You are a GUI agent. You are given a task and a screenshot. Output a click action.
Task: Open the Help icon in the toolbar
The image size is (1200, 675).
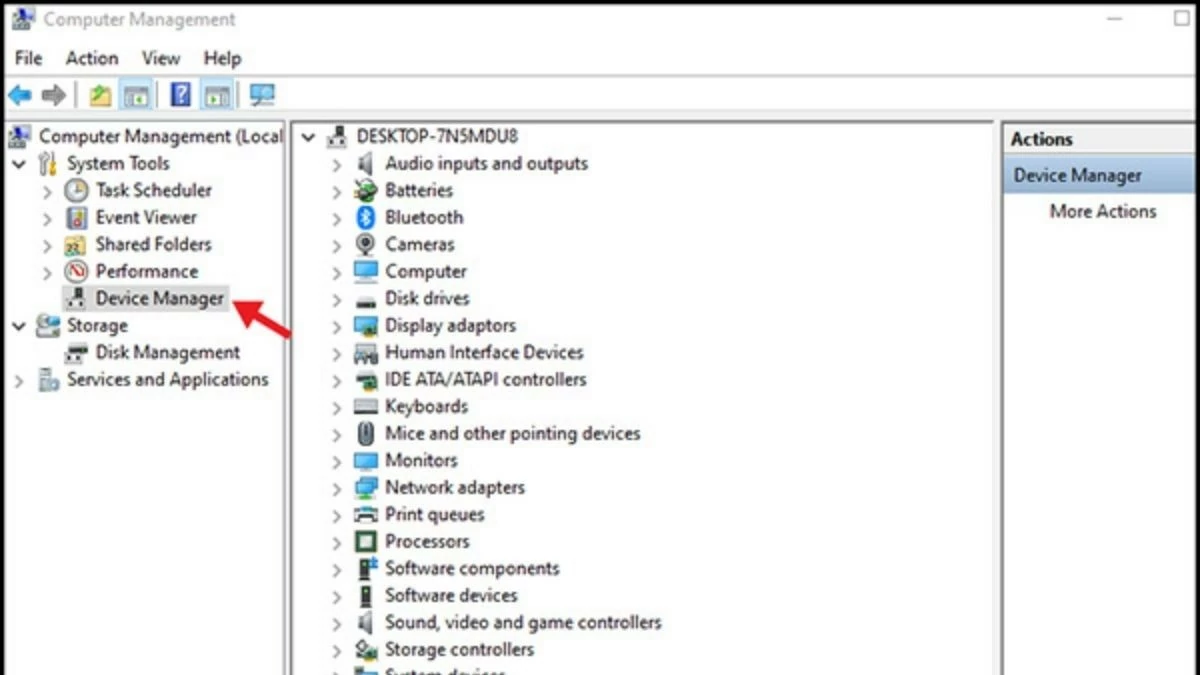pos(180,94)
